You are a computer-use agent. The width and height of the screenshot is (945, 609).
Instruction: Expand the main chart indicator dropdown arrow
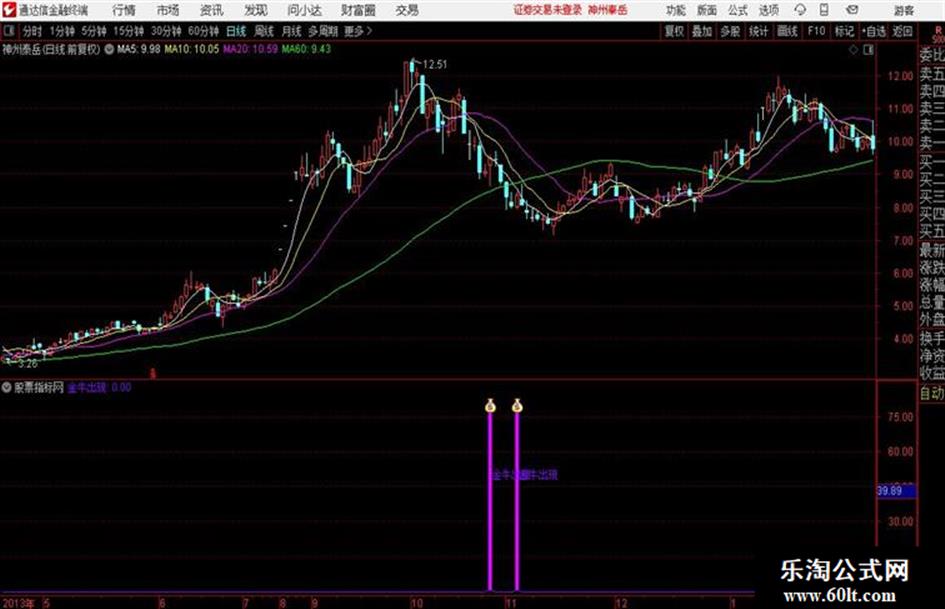point(108,49)
